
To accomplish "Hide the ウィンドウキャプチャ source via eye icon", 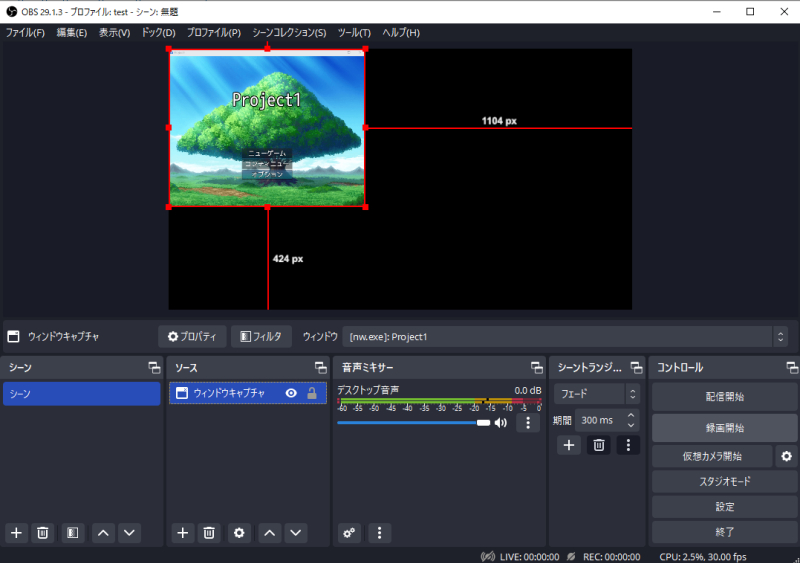I will coord(291,394).
